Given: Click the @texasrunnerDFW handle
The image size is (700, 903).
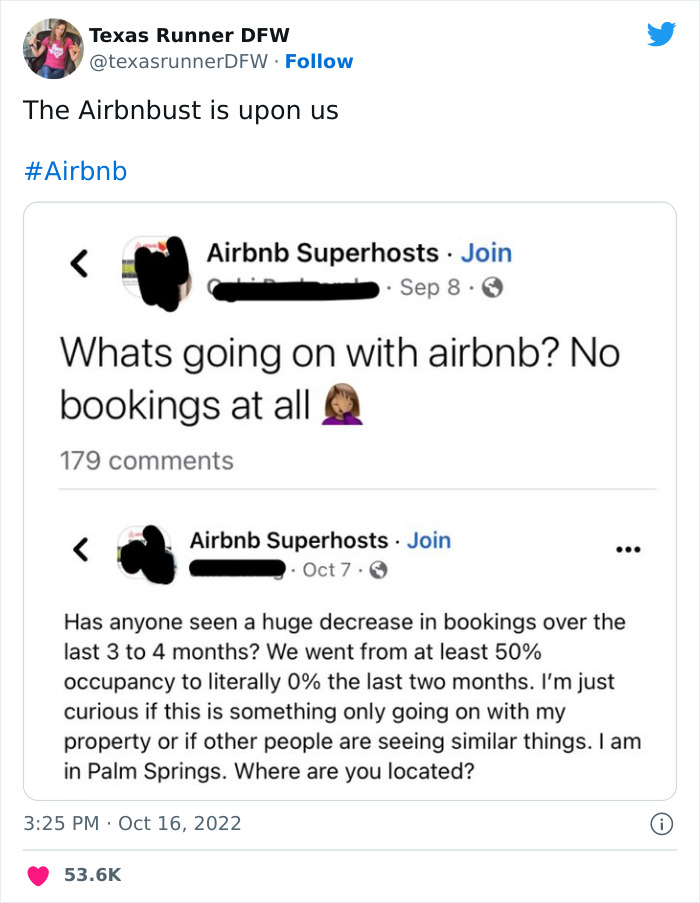Looking at the screenshot, I should click(179, 61).
